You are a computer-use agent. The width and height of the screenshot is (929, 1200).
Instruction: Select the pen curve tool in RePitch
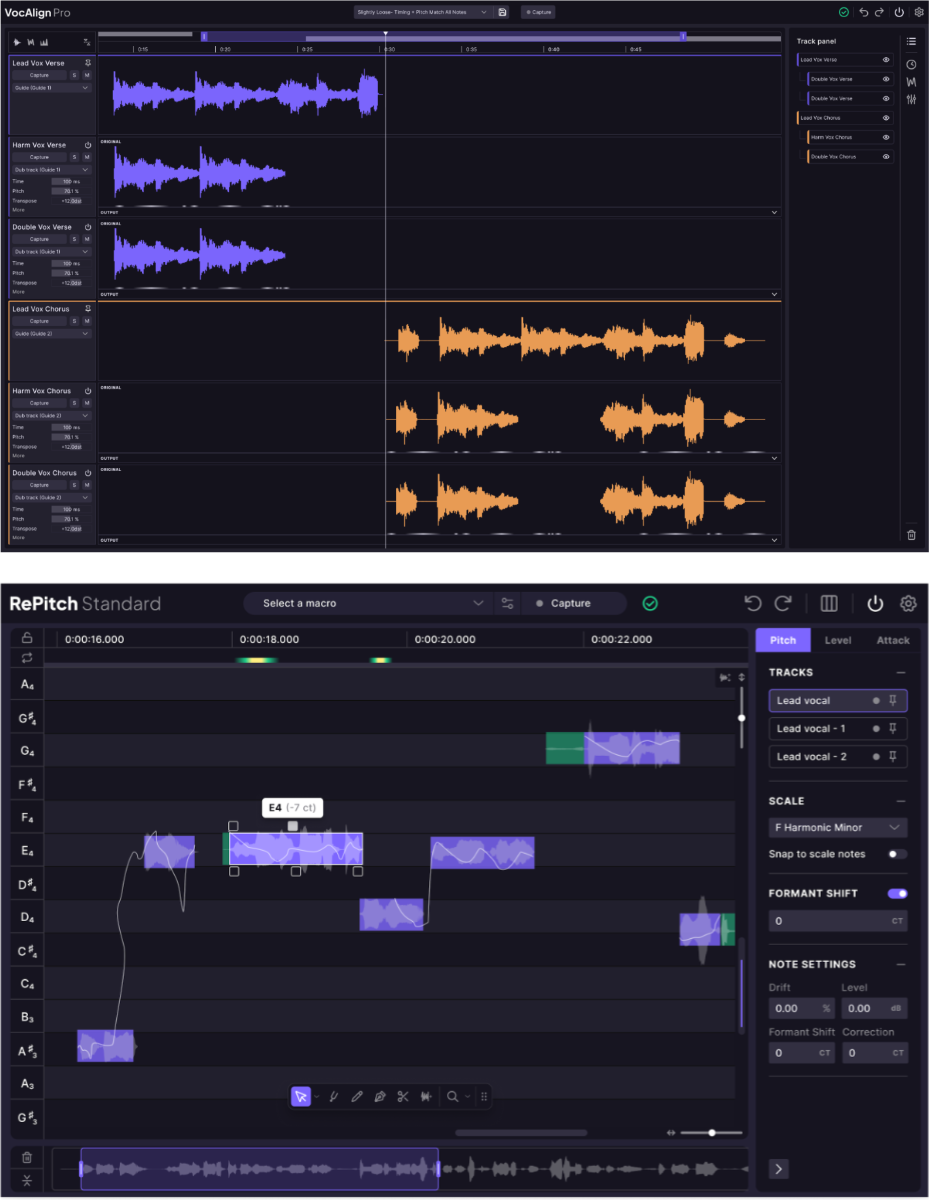(x=380, y=1096)
